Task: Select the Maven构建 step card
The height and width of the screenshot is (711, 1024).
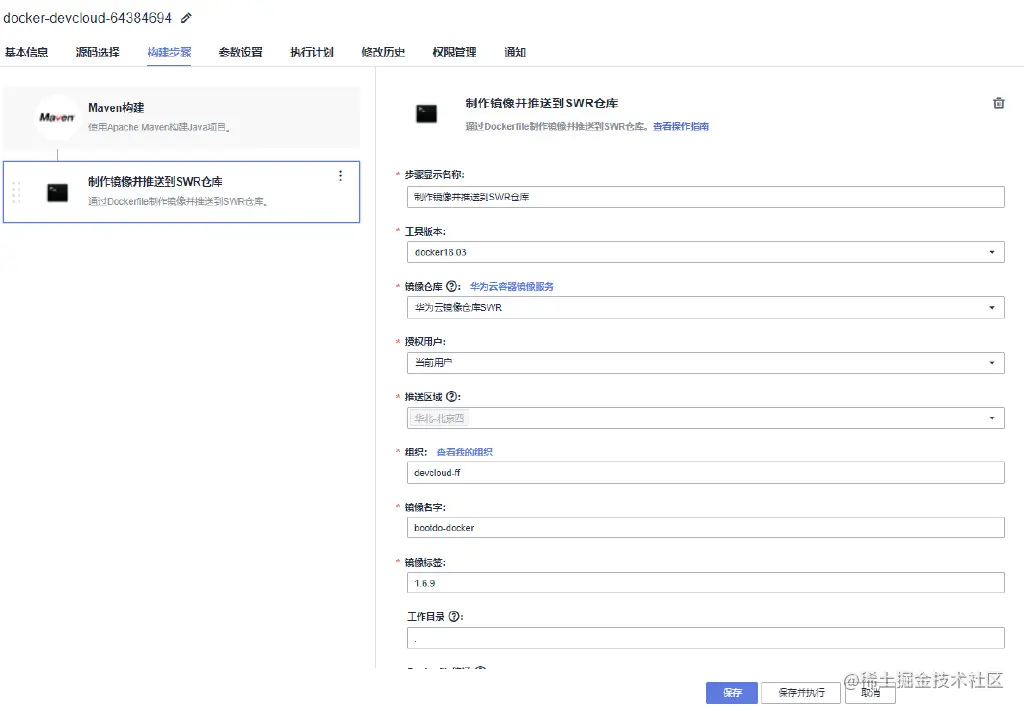Action: (x=182, y=118)
